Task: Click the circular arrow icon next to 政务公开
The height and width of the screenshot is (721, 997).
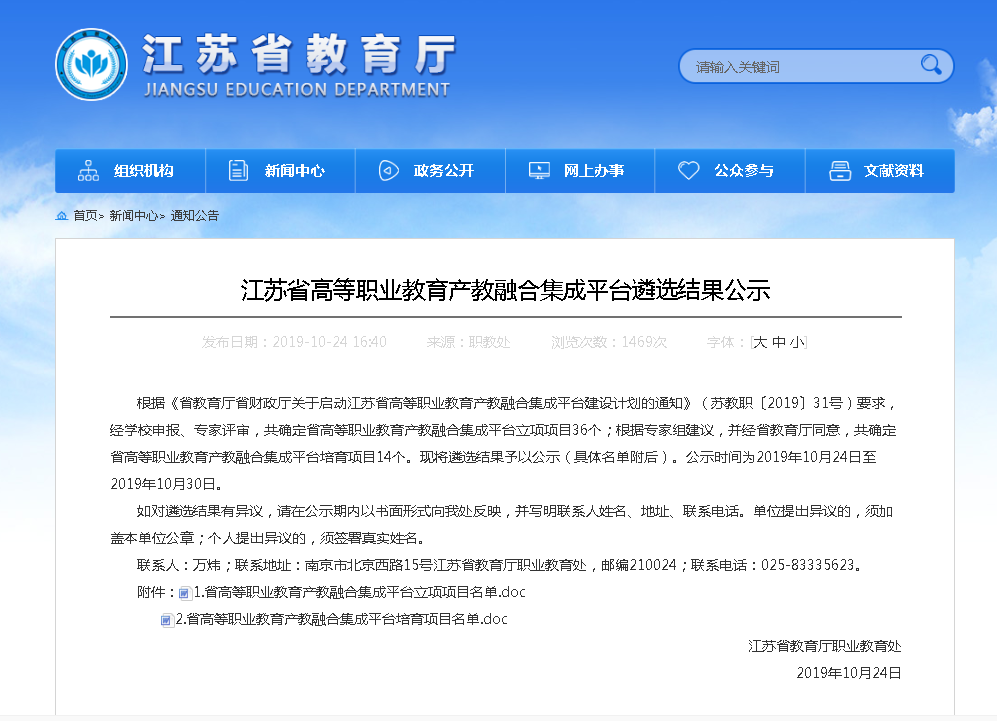Action: coord(388,170)
